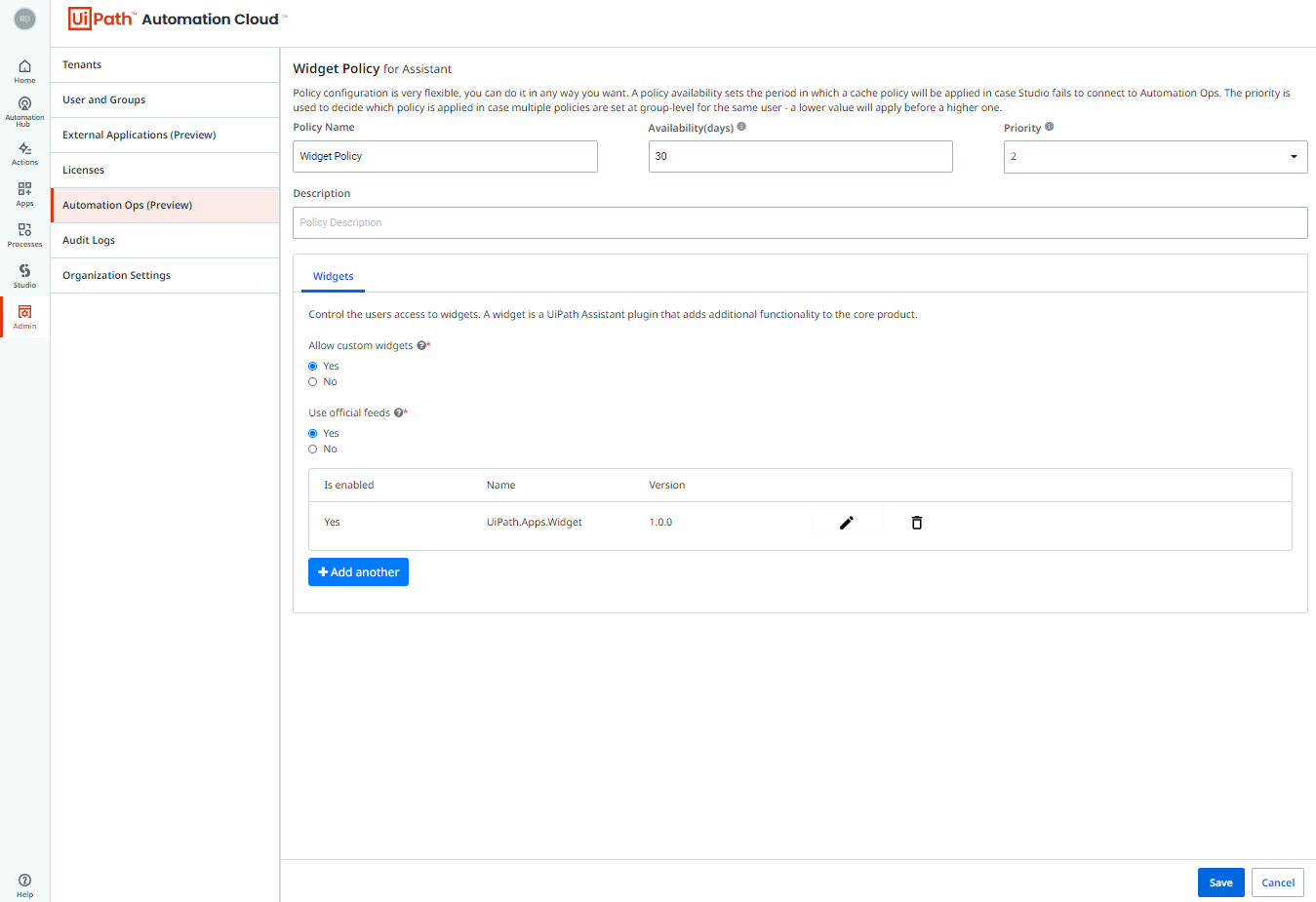The width and height of the screenshot is (1316, 902).
Task: Select No for Use official feeds
Action: click(x=313, y=450)
